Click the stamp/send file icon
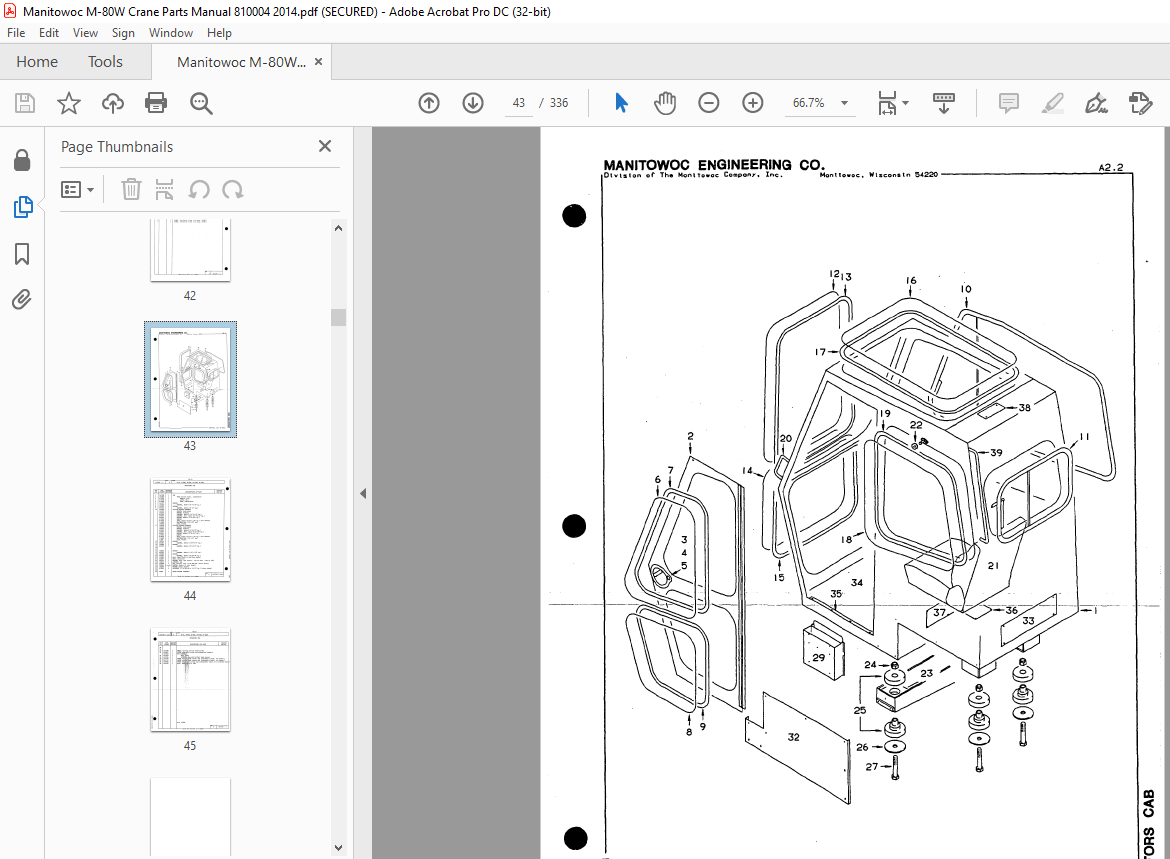The image size is (1170, 859). 1140,103
